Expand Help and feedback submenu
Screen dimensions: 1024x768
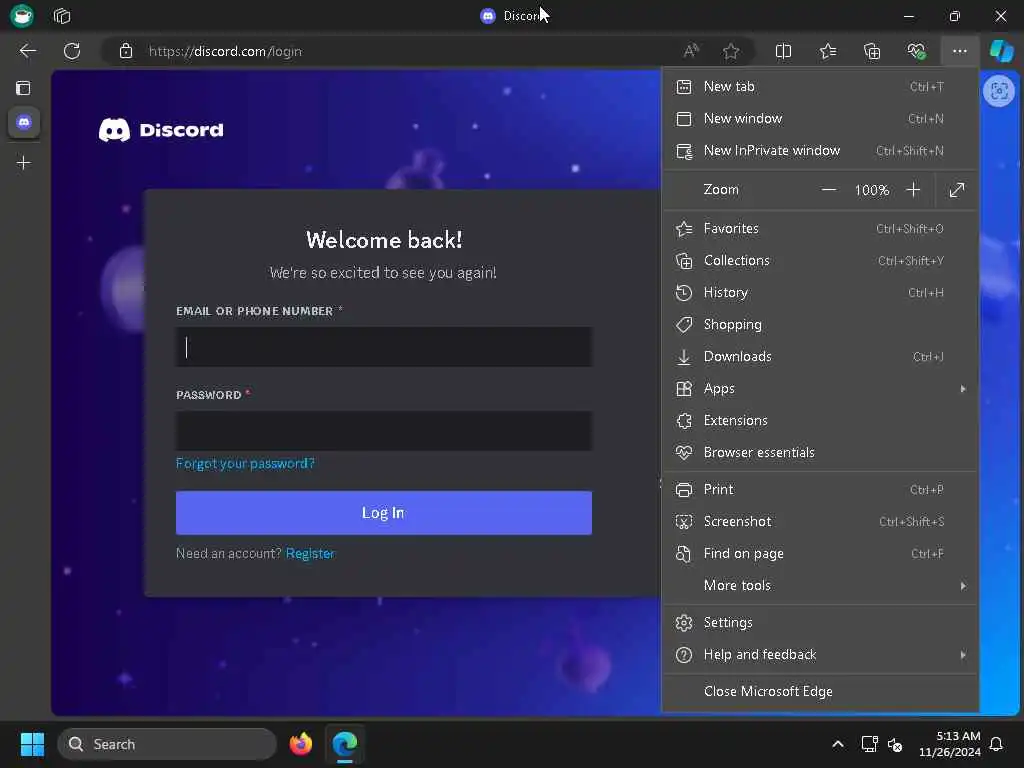click(x=820, y=654)
